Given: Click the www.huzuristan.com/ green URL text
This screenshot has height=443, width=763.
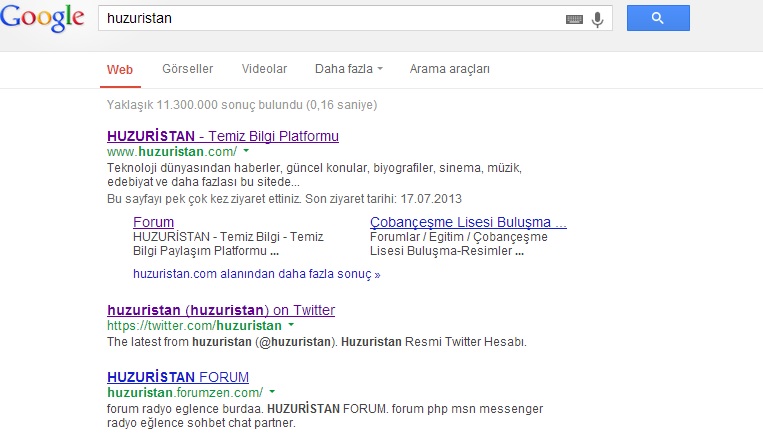Looking at the screenshot, I should (172, 151).
